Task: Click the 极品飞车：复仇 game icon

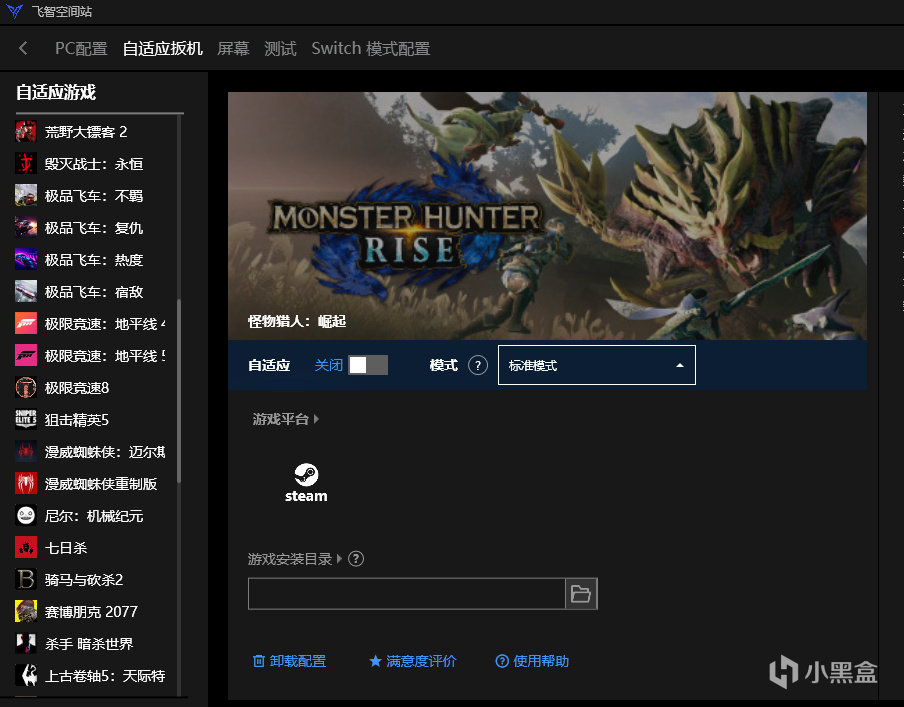Action: pos(26,227)
